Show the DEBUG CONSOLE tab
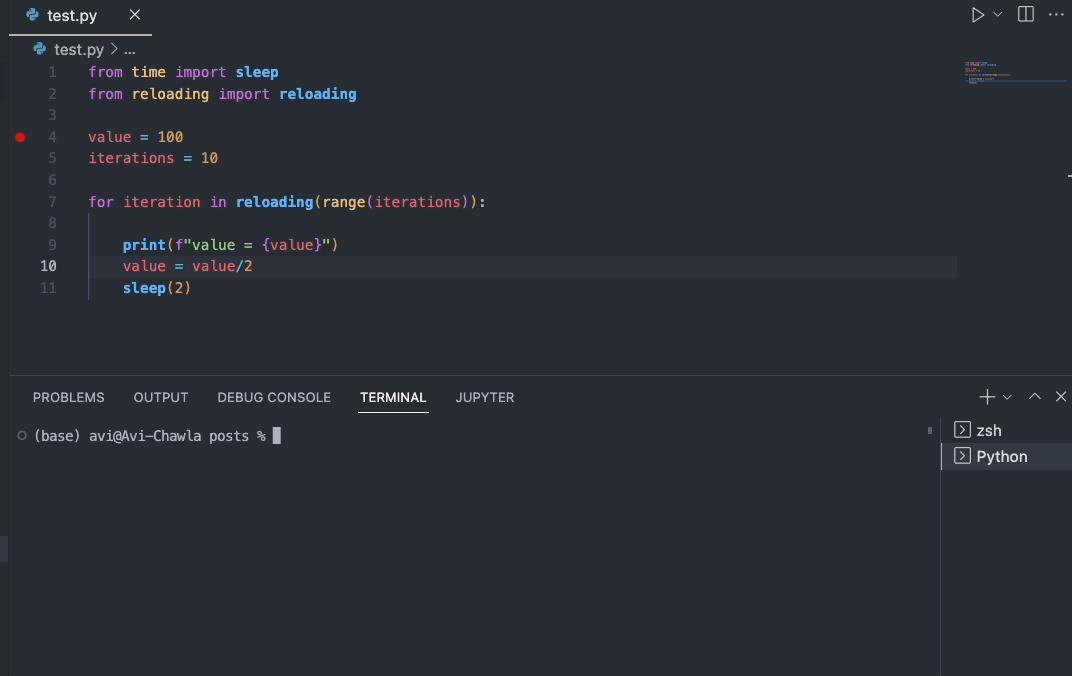1072x676 pixels. pos(274,397)
